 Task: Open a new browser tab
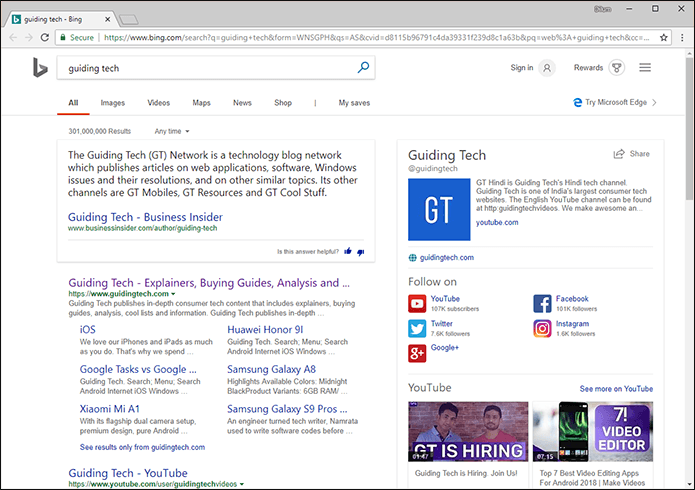[x=129, y=20]
